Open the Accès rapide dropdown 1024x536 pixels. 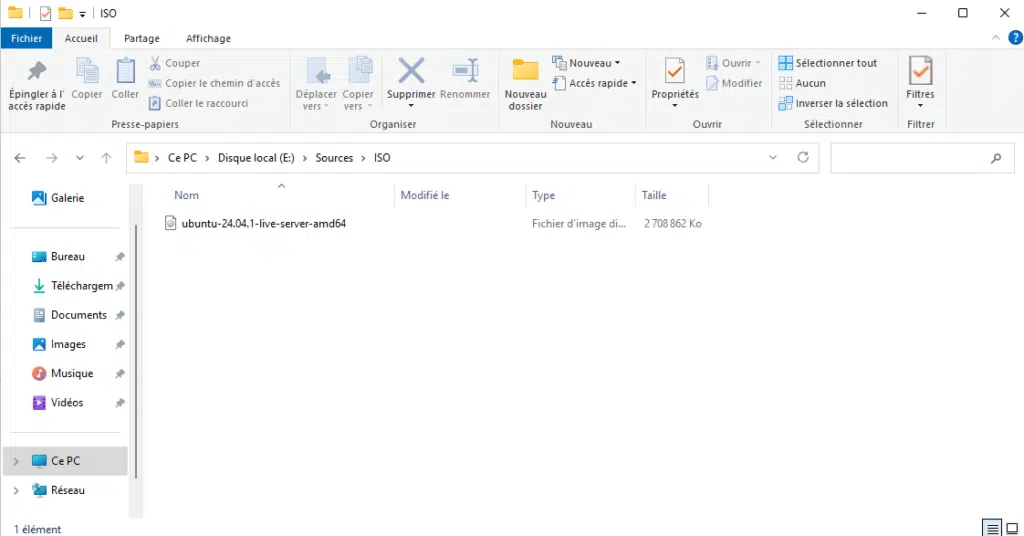click(x=594, y=83)
